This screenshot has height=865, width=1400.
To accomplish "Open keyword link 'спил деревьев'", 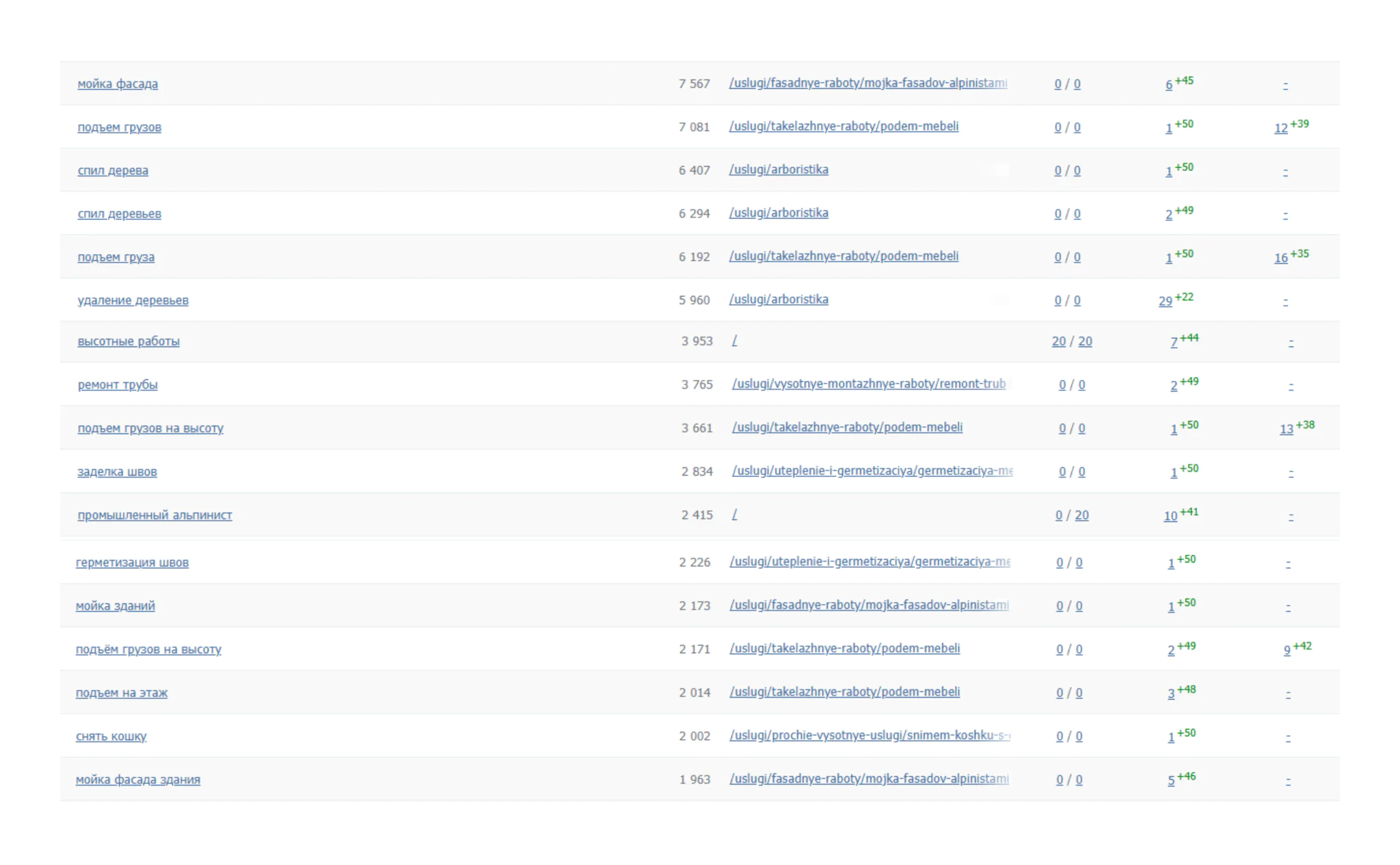I will click(119, 214).
